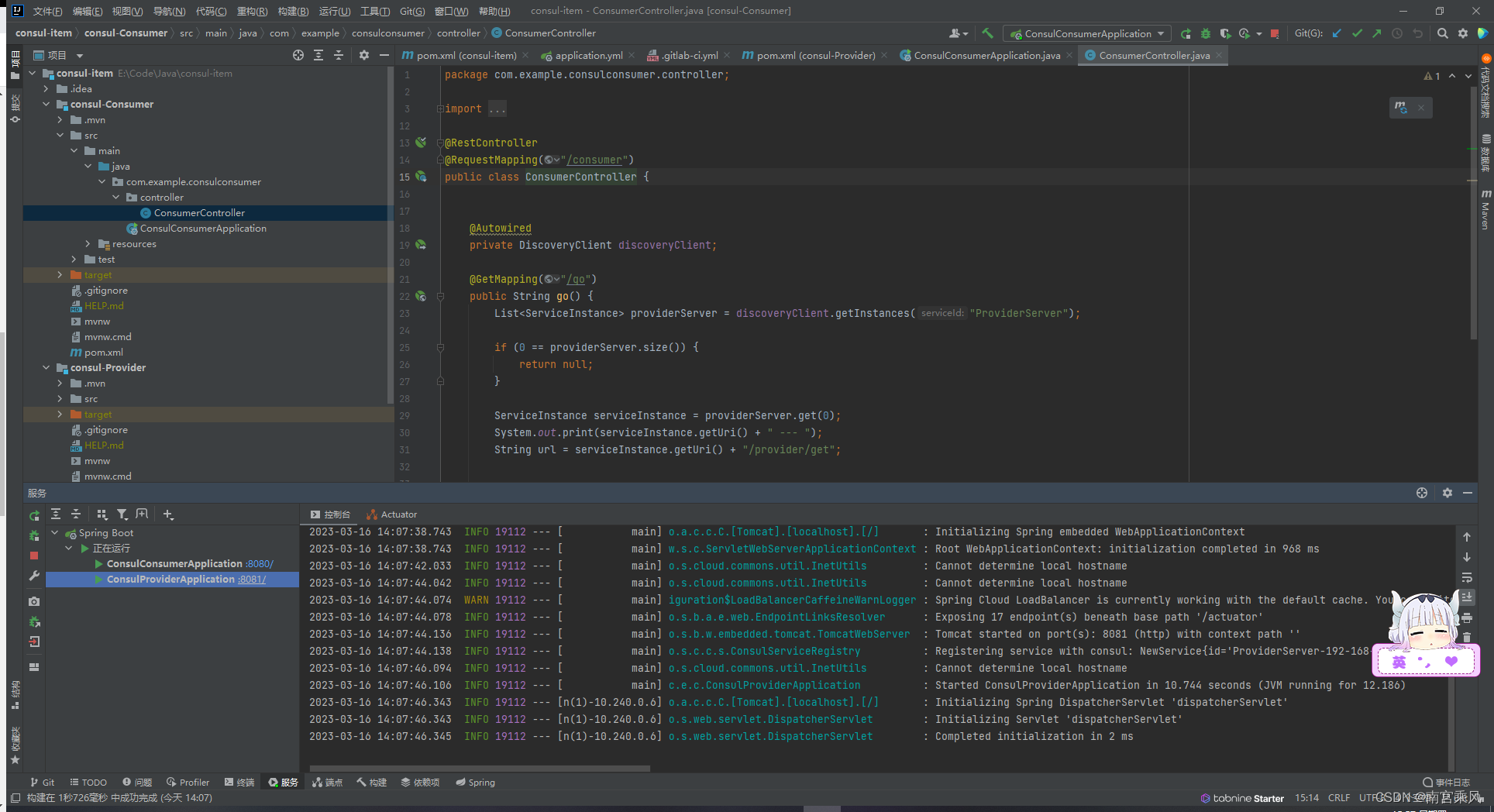
Task: Collapse the Spring Boot node in Services
Action: 55,533
